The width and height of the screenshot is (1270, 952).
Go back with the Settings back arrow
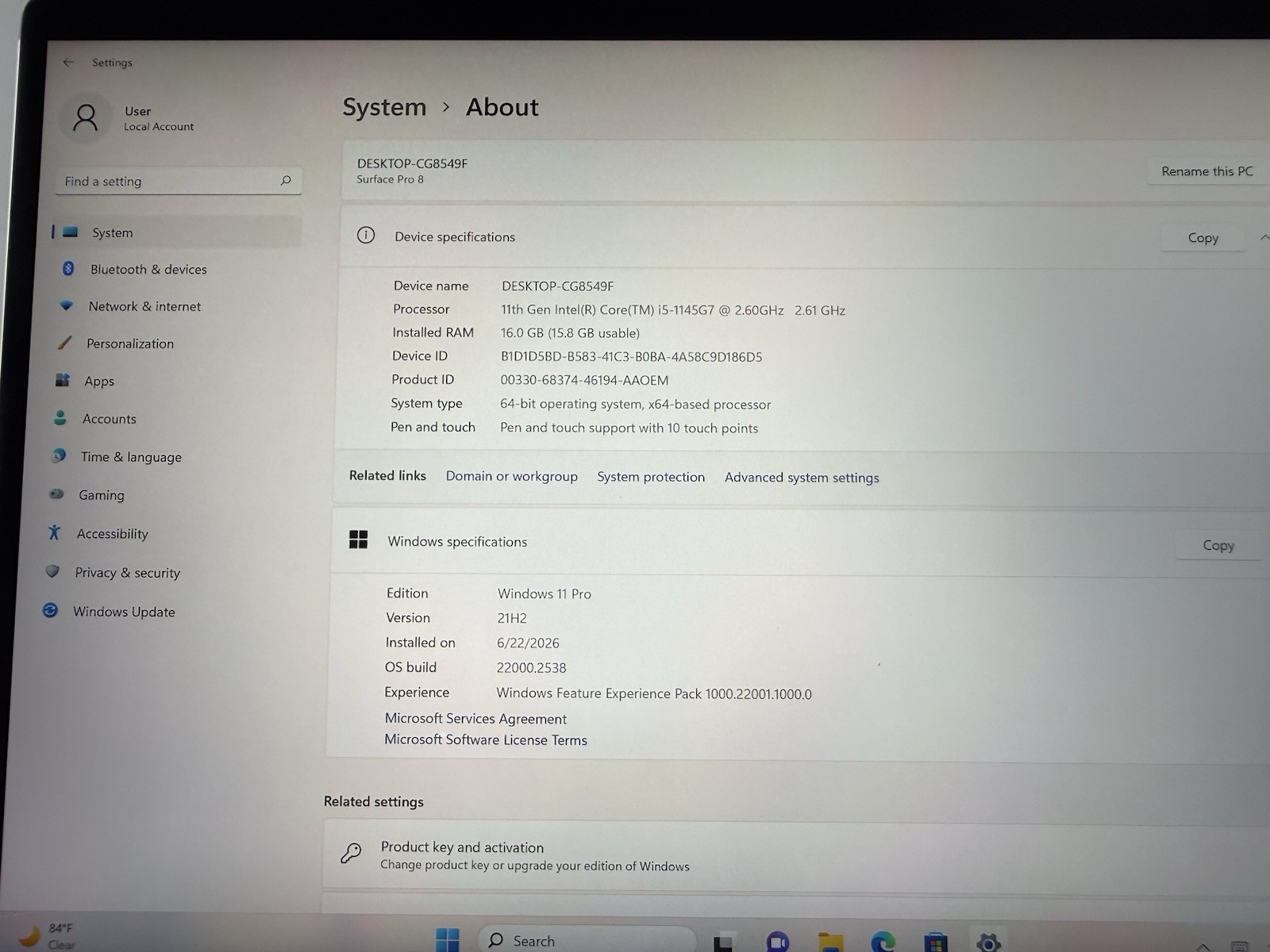click(68, 62)
